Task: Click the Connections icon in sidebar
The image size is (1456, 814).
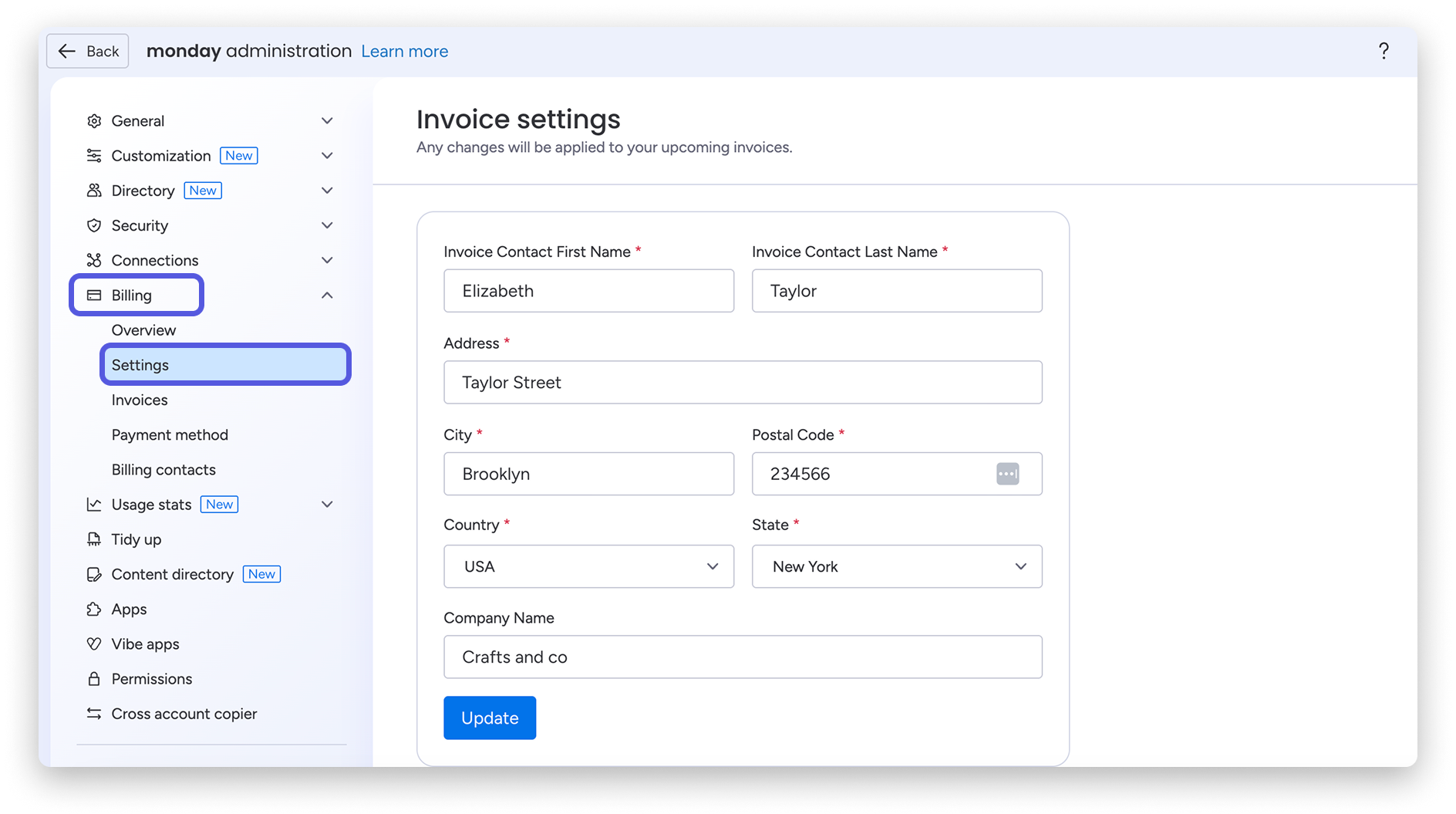Action: [94, 260]
